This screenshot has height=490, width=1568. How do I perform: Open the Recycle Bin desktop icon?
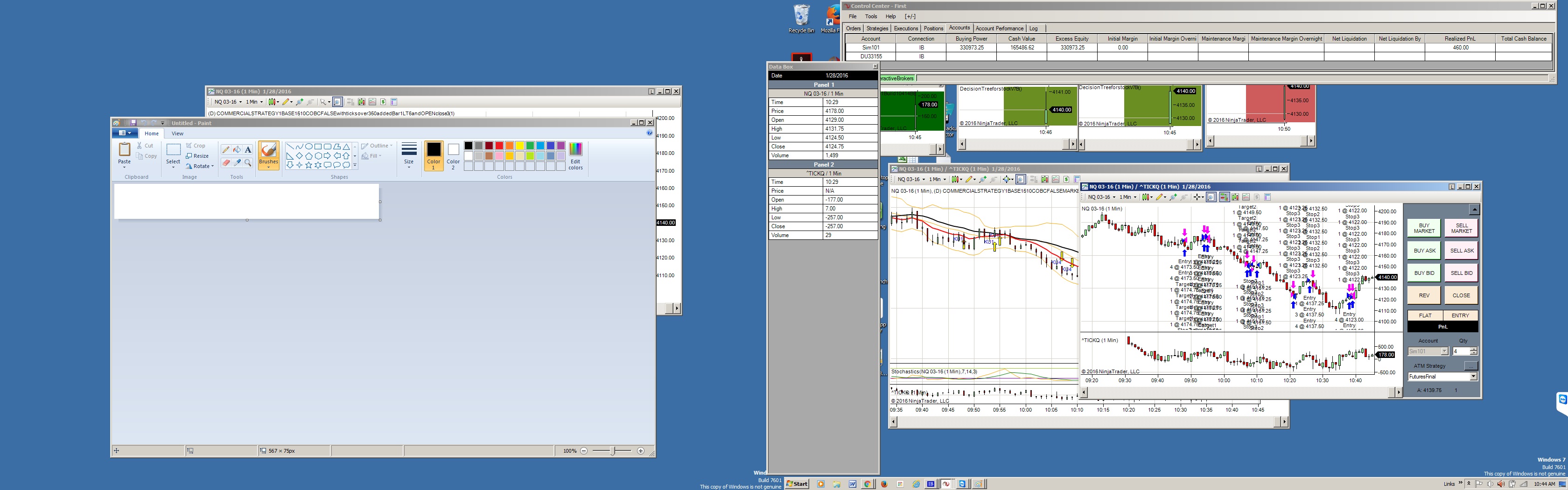coord(801,19)
